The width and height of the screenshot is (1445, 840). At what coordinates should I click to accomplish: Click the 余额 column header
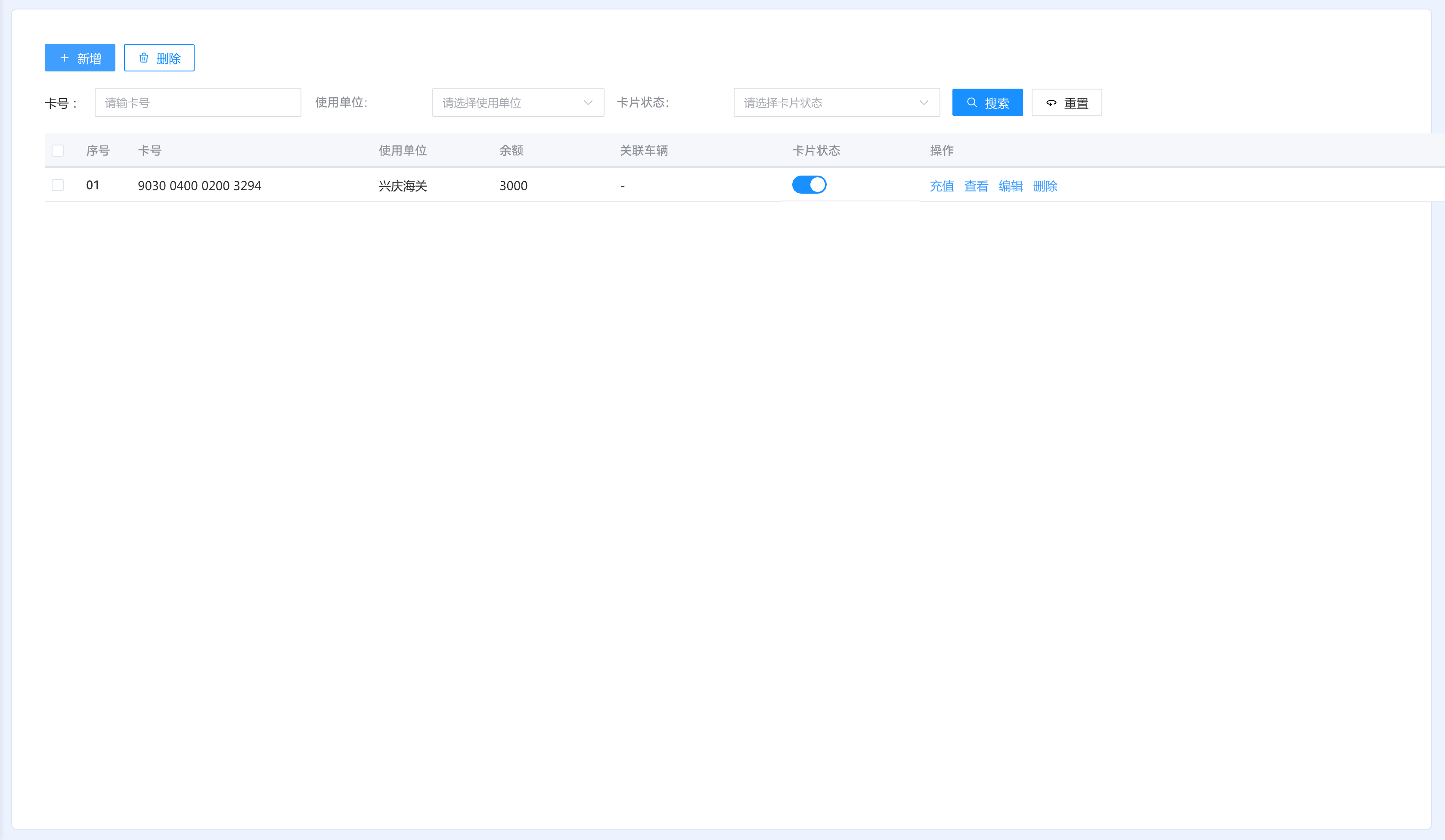coord(511,151)
